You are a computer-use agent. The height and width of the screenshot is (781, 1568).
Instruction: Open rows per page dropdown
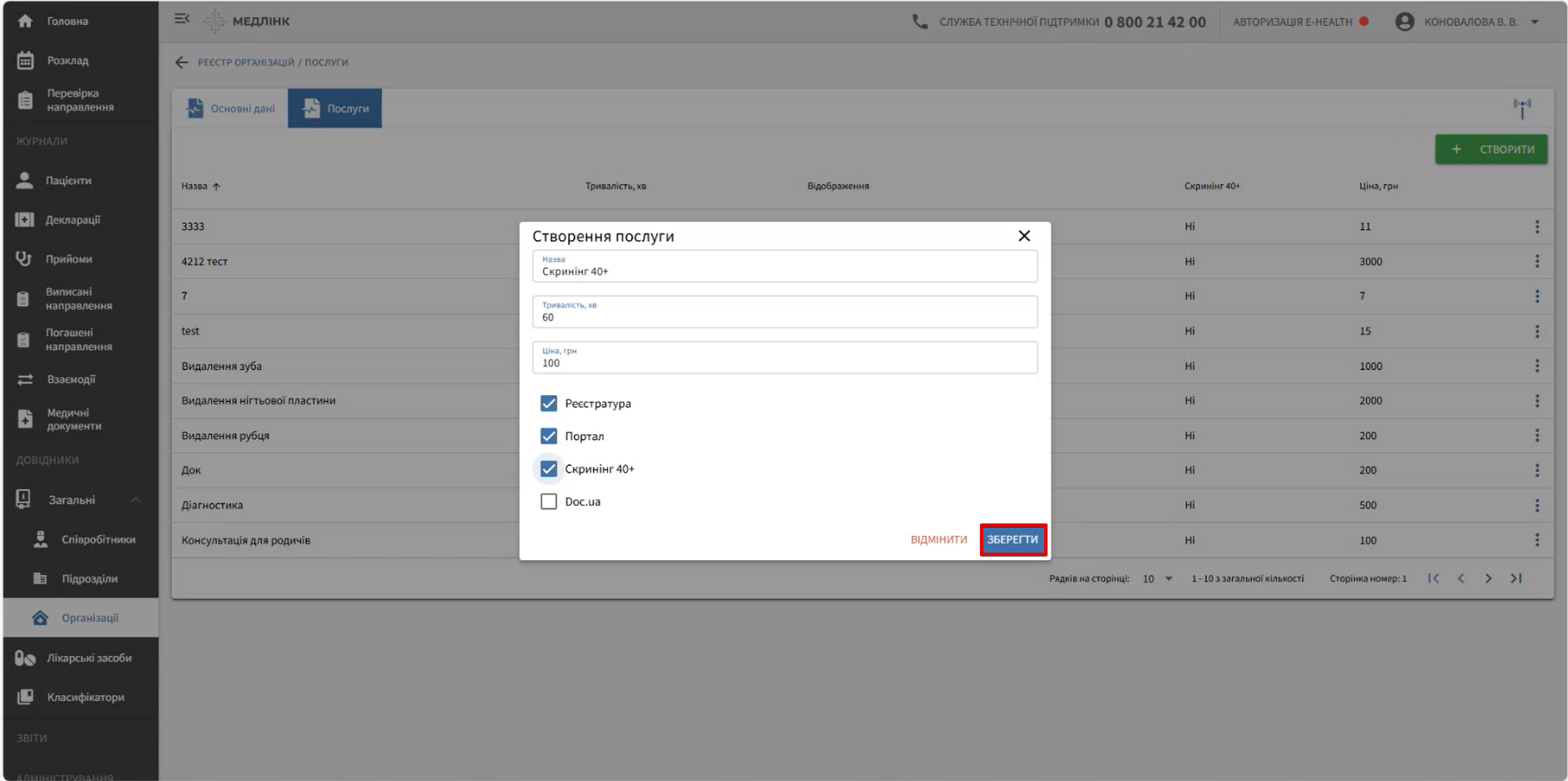click(1158, 578)
